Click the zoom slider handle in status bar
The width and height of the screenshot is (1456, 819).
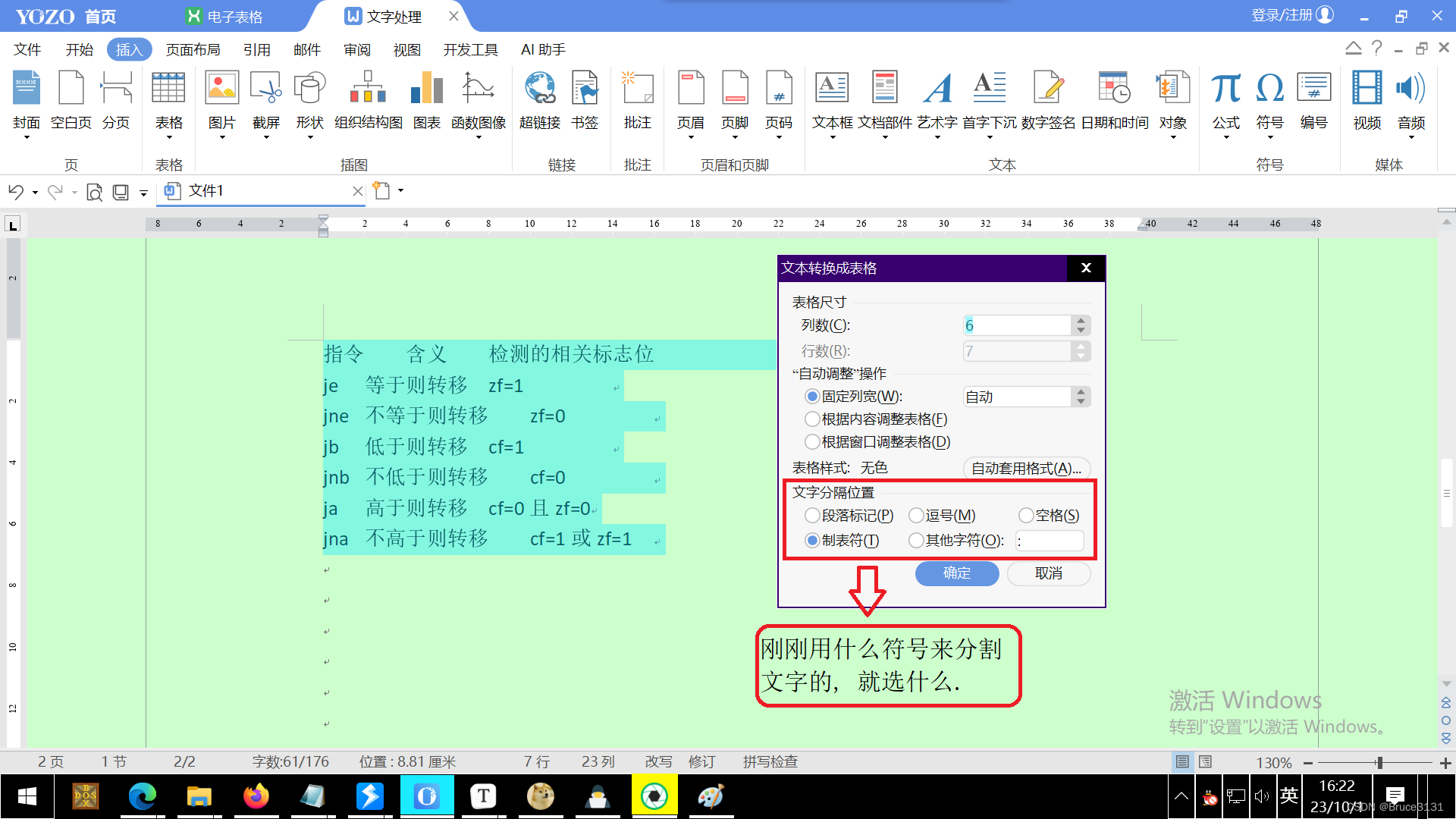click(x=1379, y=762)
